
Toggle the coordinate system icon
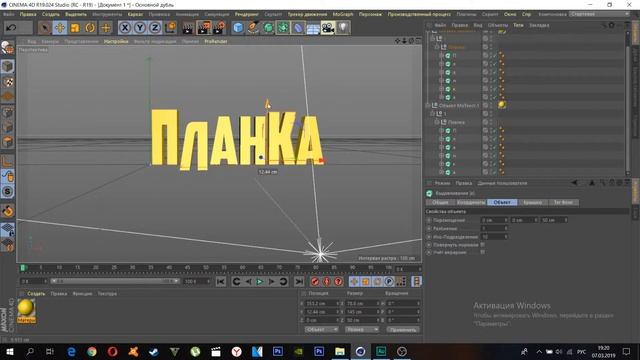point(170,28)
